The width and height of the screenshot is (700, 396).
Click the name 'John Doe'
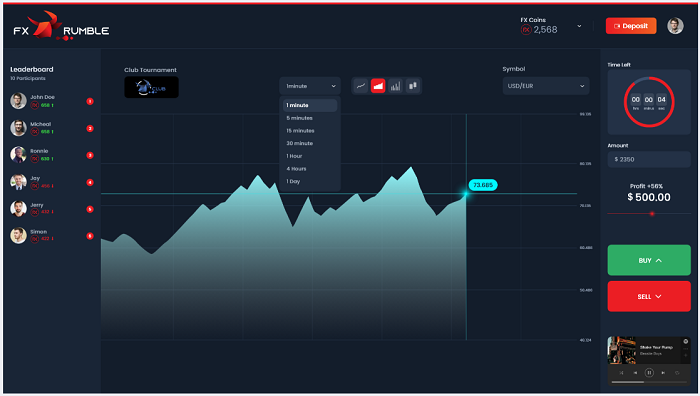(x=42, y=97)
